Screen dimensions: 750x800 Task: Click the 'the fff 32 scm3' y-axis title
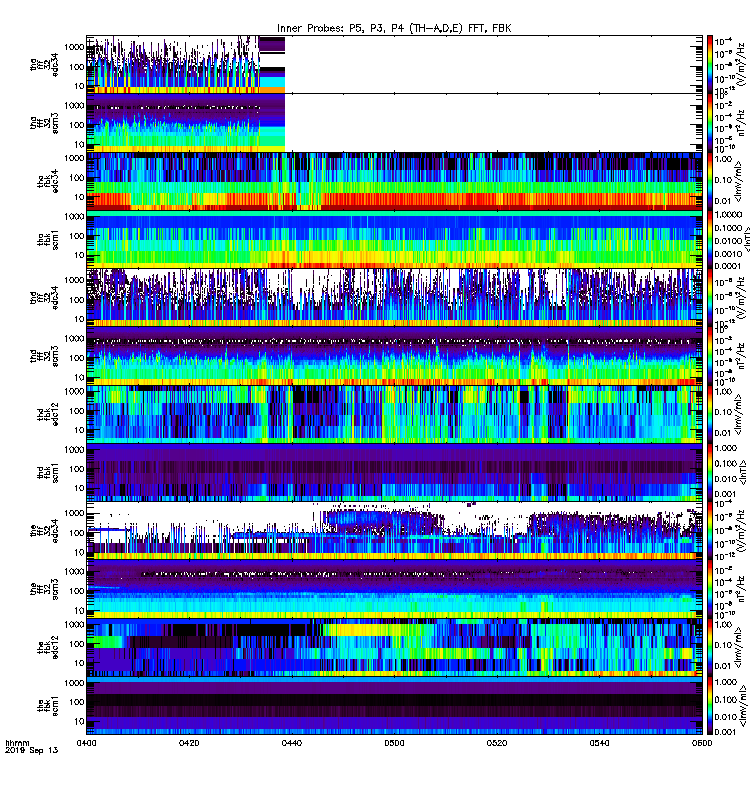click(x=45, y=589)
